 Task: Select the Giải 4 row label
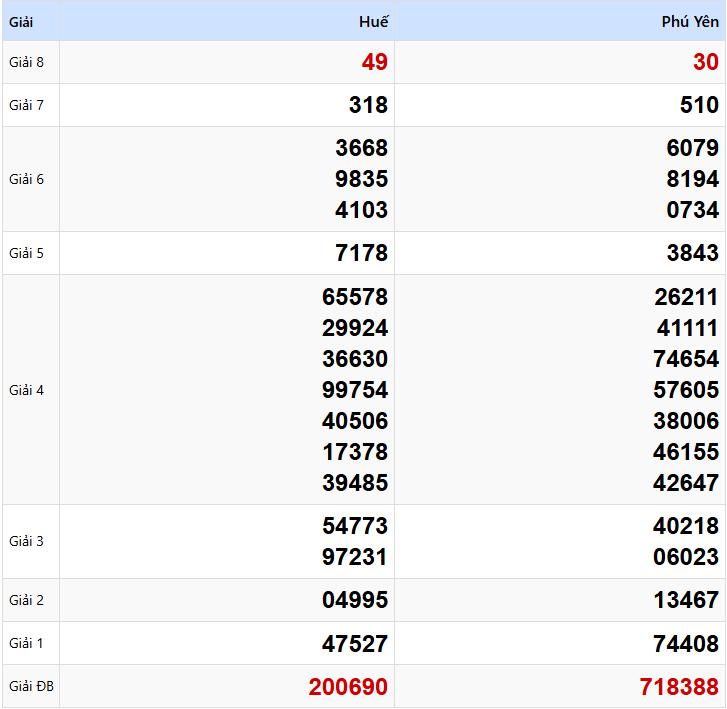click(x=26, y=390)
